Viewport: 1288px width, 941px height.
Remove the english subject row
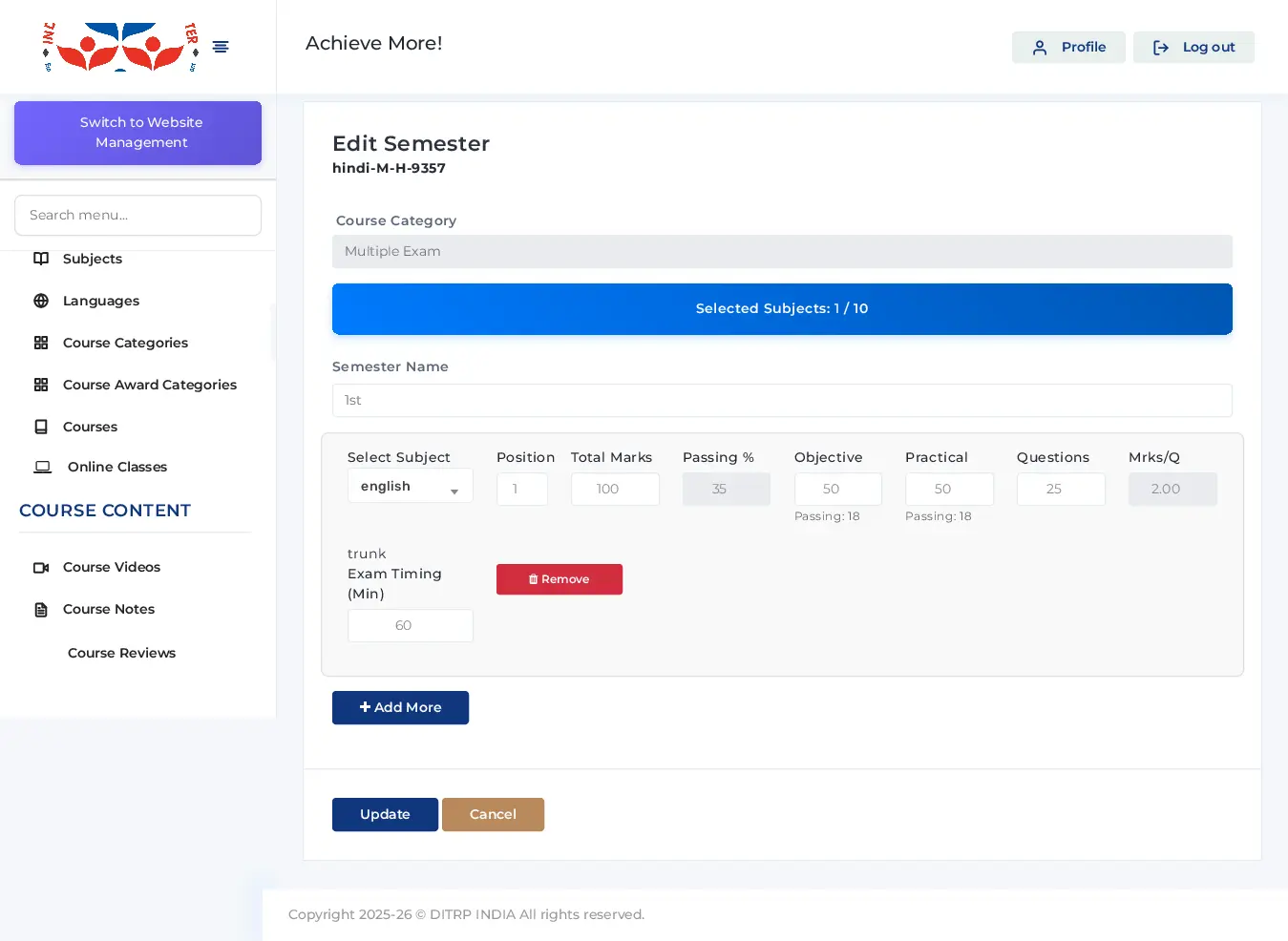(x=560, y=579)
